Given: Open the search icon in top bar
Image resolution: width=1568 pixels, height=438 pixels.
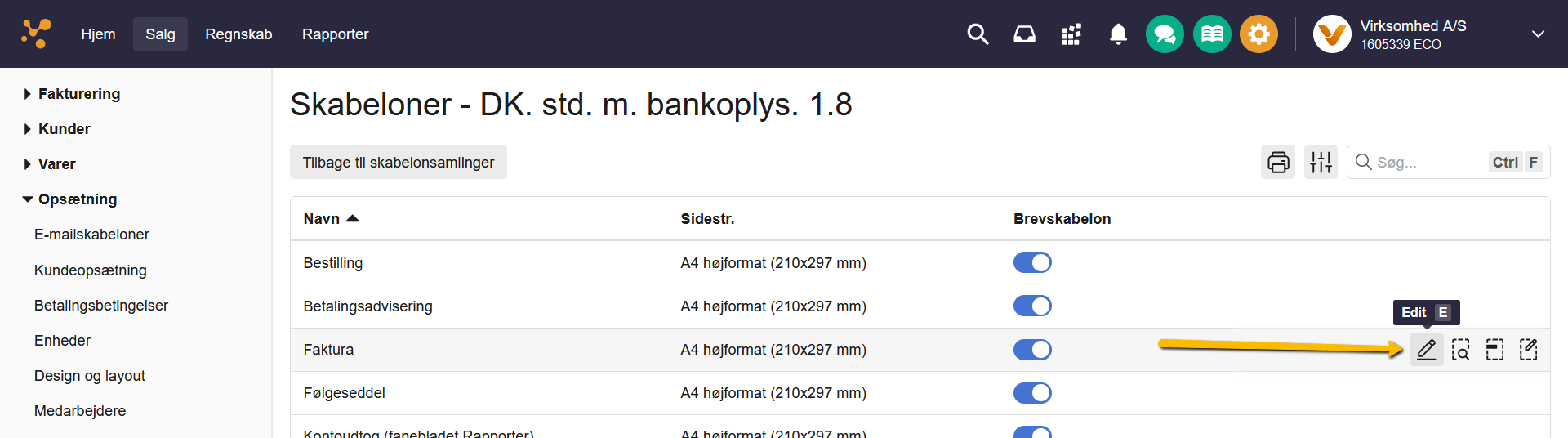Looking at the screenshot, I should coord(978,34).
